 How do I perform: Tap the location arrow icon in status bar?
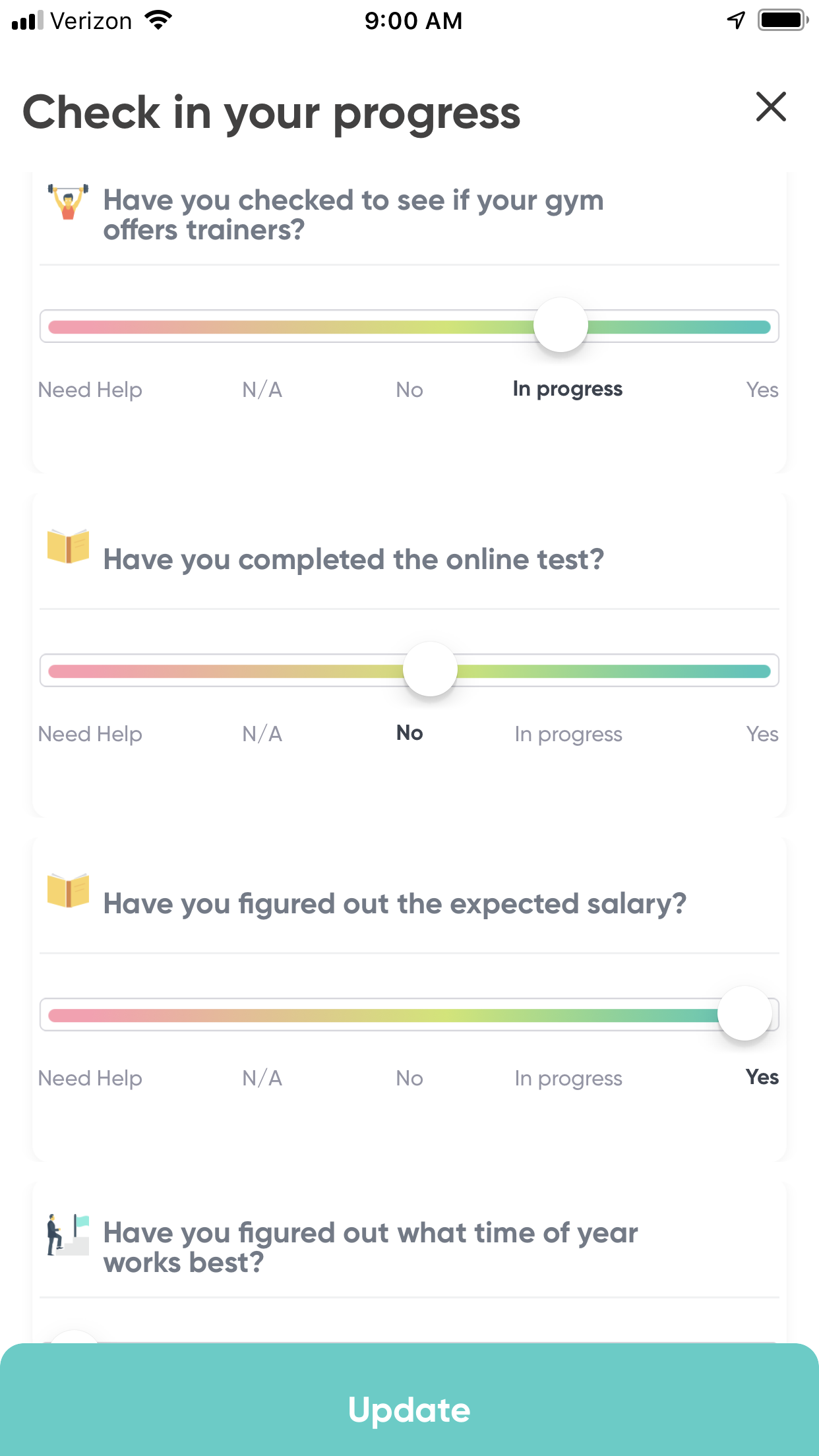pyautogui.click(x=736, y=20)
